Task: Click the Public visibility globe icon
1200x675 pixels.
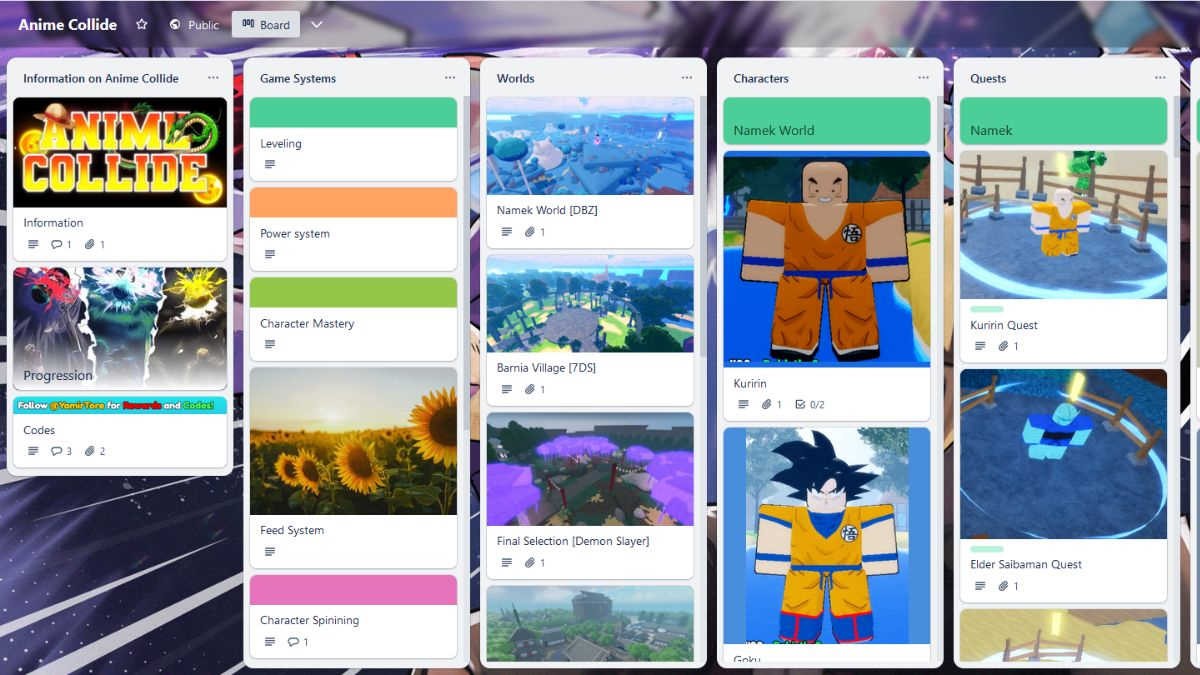Action: point(175,25)
